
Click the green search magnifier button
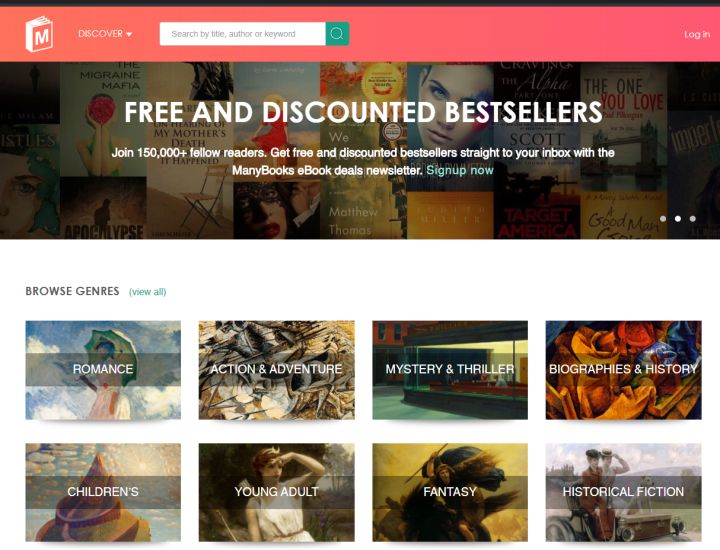coord(337,34)
